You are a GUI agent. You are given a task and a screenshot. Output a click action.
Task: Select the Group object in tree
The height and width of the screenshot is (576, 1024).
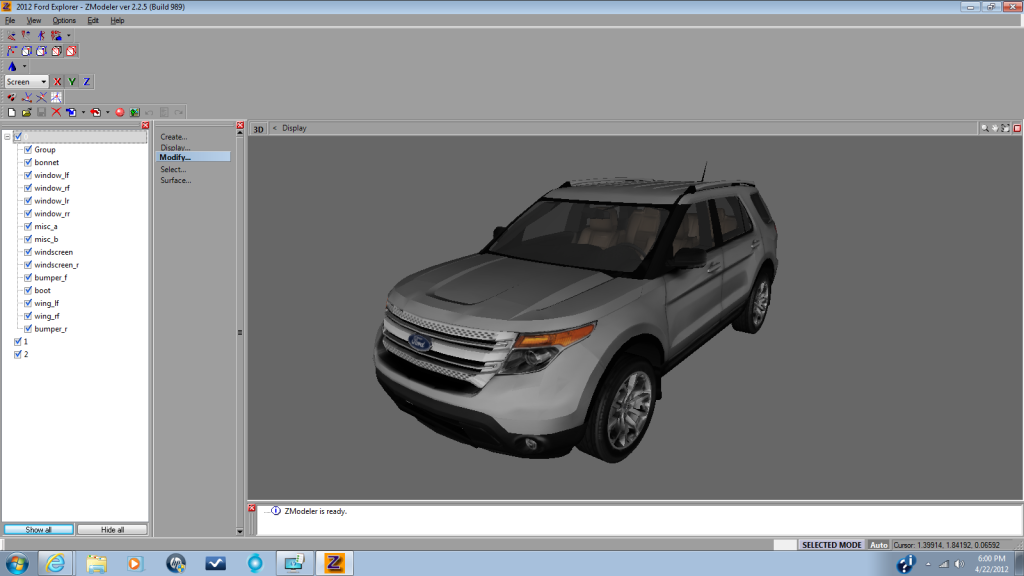(x=45, y=150)
